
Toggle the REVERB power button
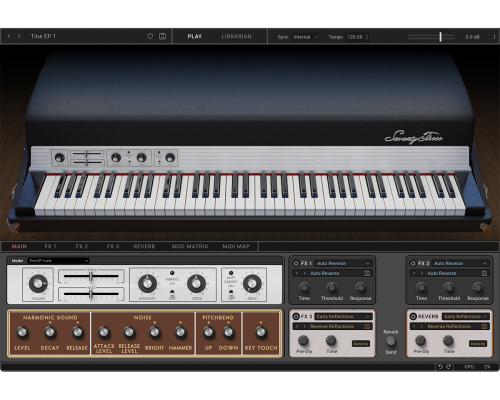413,316
